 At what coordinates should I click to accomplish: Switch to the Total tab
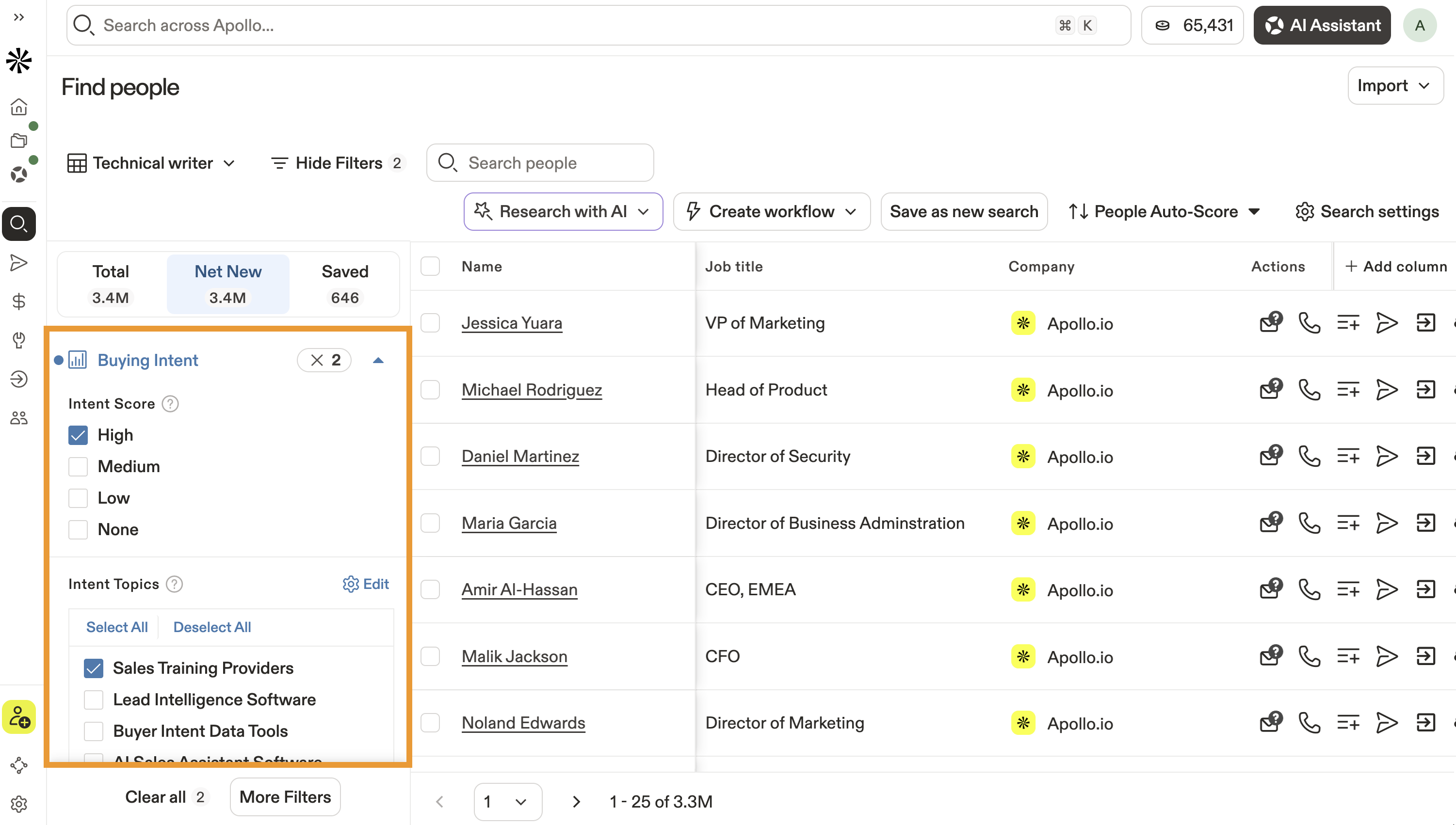(x=111, y=284)
